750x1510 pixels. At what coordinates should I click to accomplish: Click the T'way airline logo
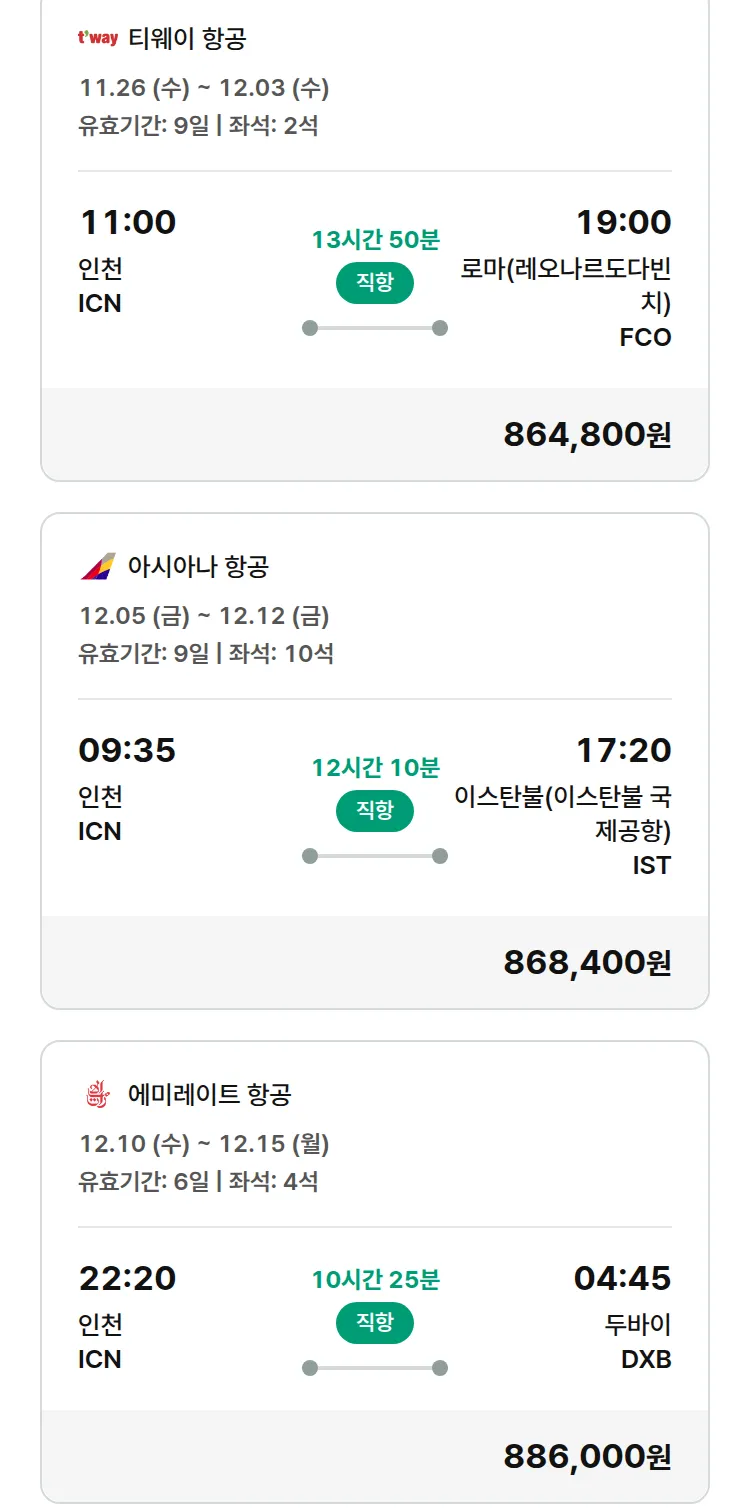pos(98,39)
